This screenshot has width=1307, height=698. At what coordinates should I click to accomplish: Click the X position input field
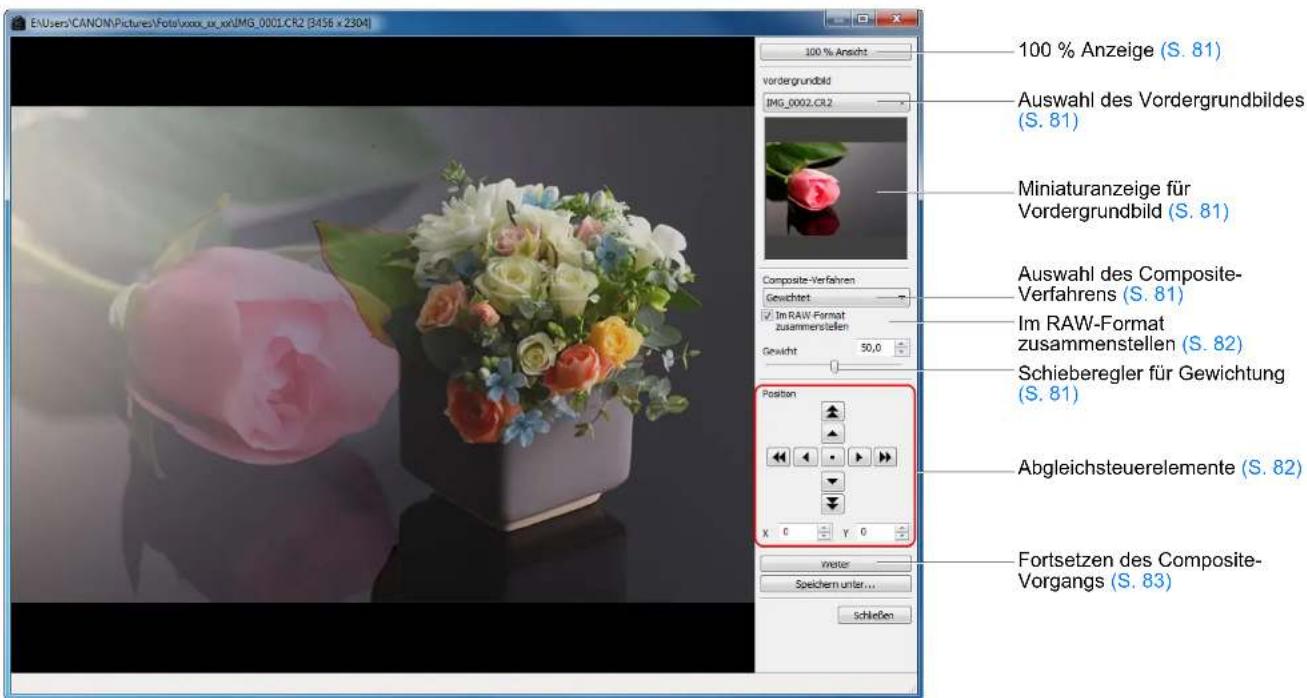pos(797,533)
